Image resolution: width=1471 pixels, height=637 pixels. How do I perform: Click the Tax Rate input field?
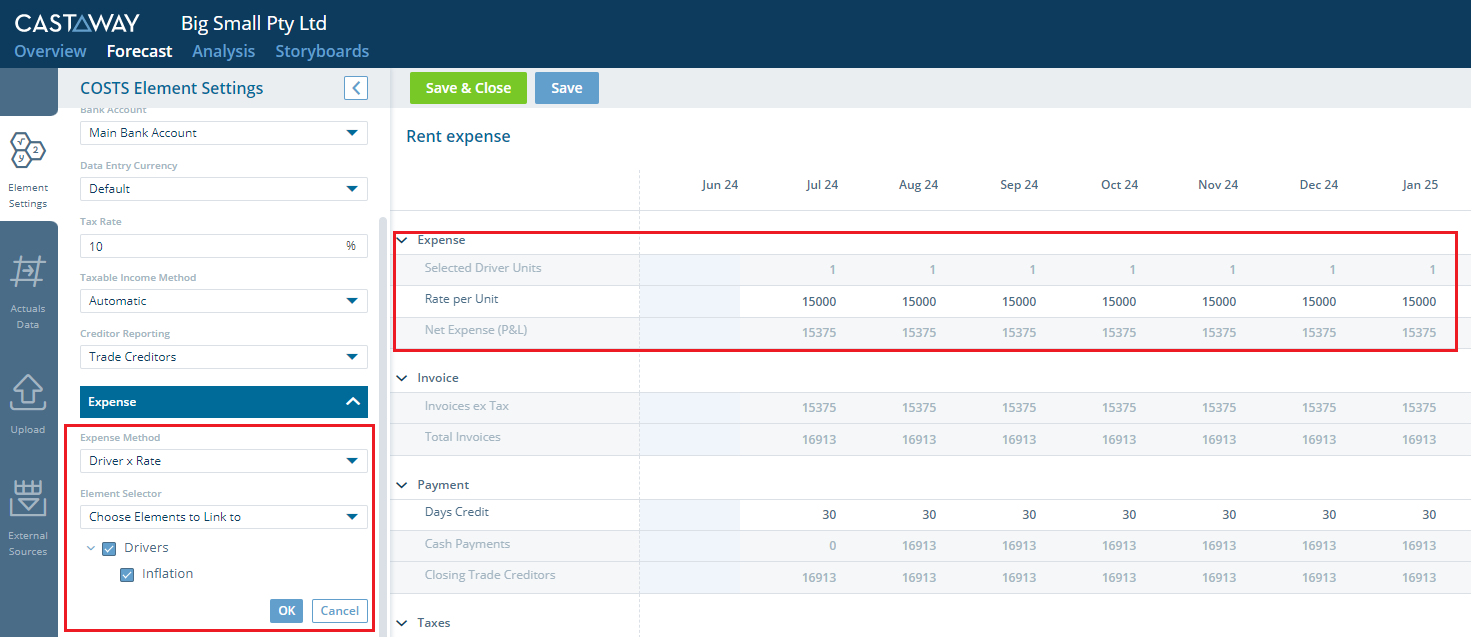[224, 246]
